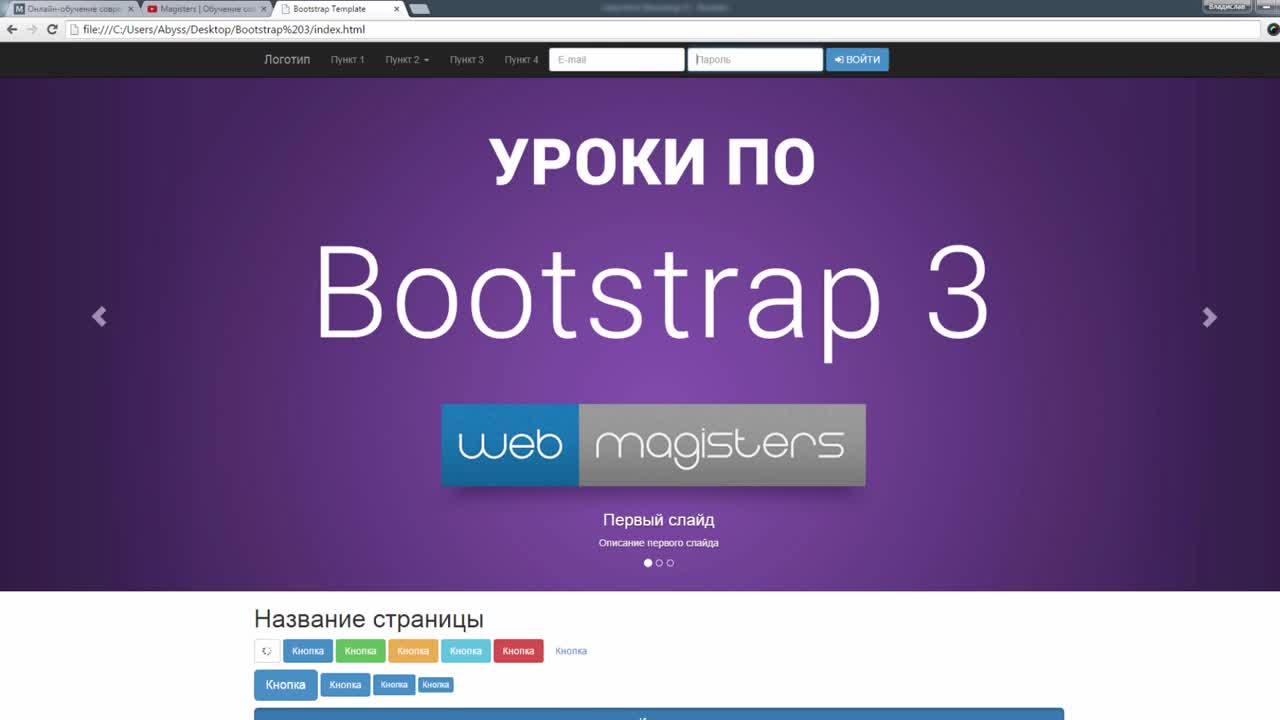Click the browser forward arrow
Screen dimensions: 1280x720
coord(32,29)
